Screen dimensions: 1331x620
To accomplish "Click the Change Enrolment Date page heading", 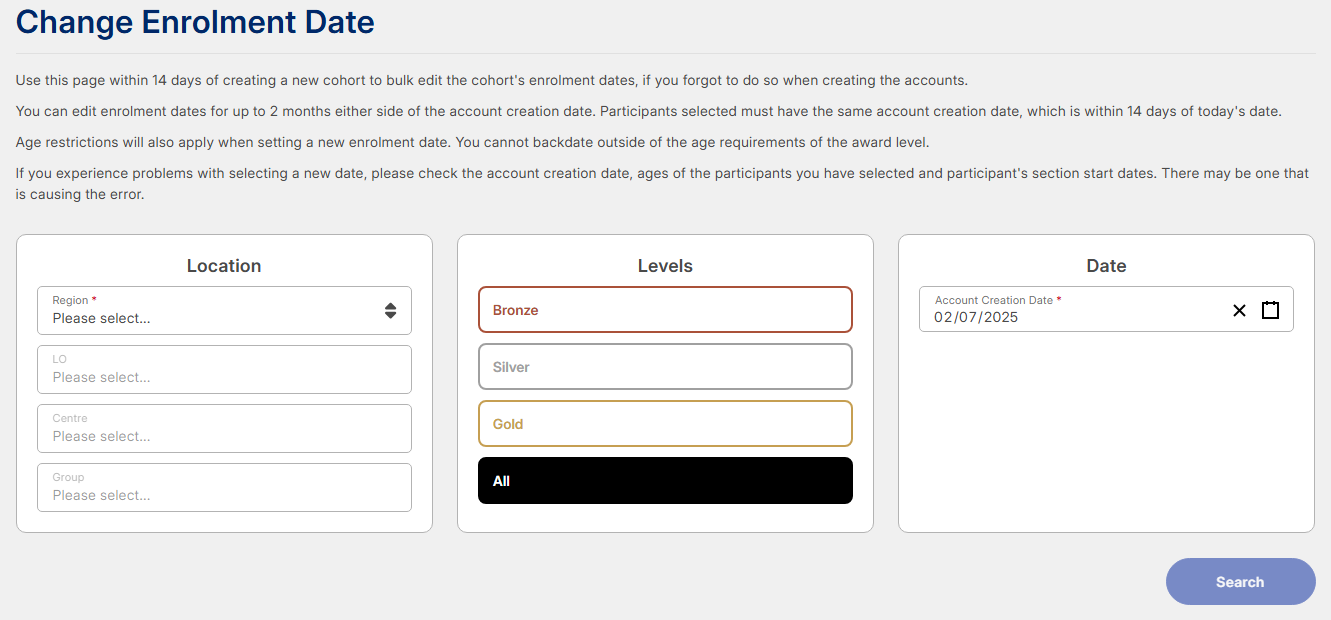I will click(195, 21).
